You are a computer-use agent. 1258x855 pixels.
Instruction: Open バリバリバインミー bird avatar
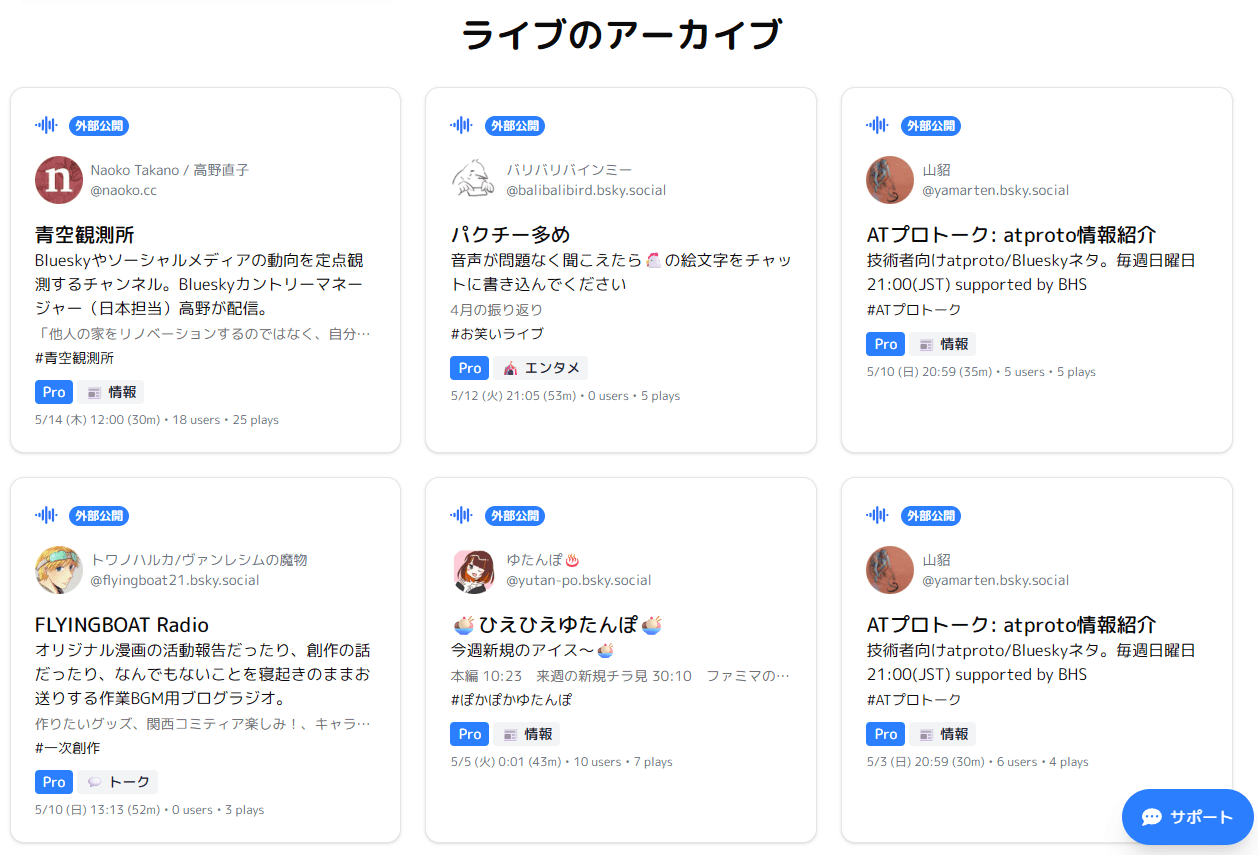[x=474, y=180]
